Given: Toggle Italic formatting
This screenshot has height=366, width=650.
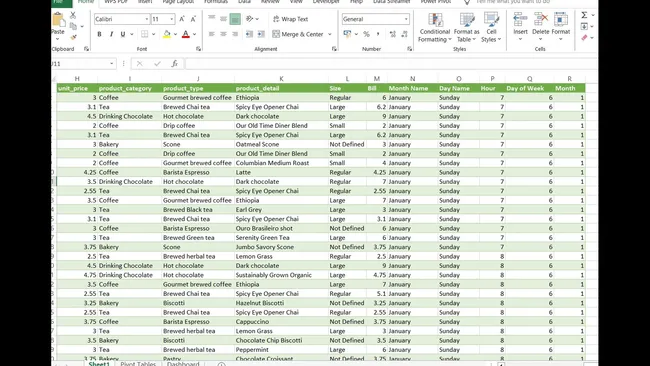Looking at the screenshot, I should point(111,34).
